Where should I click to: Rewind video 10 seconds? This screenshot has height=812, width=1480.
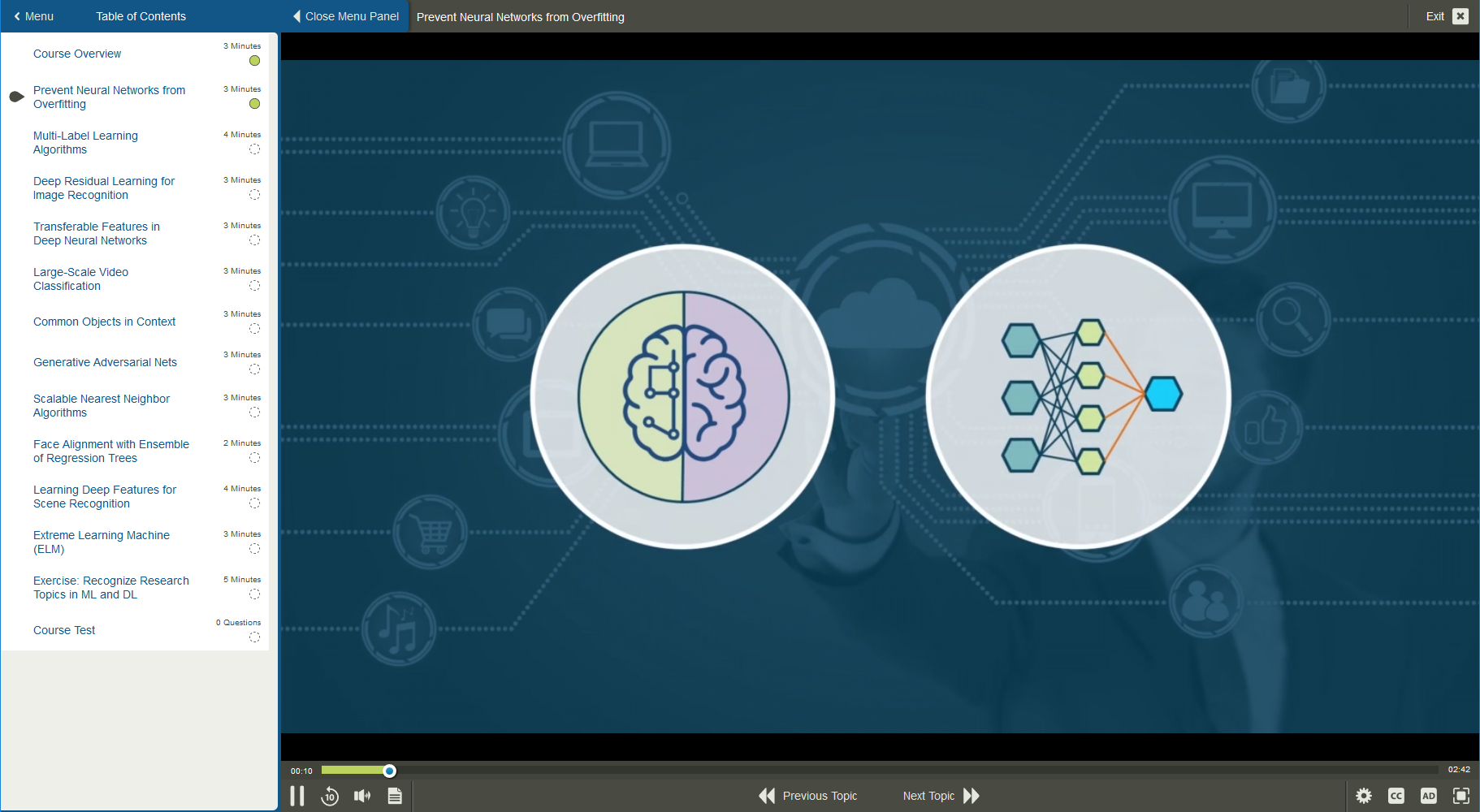(330, 796)
